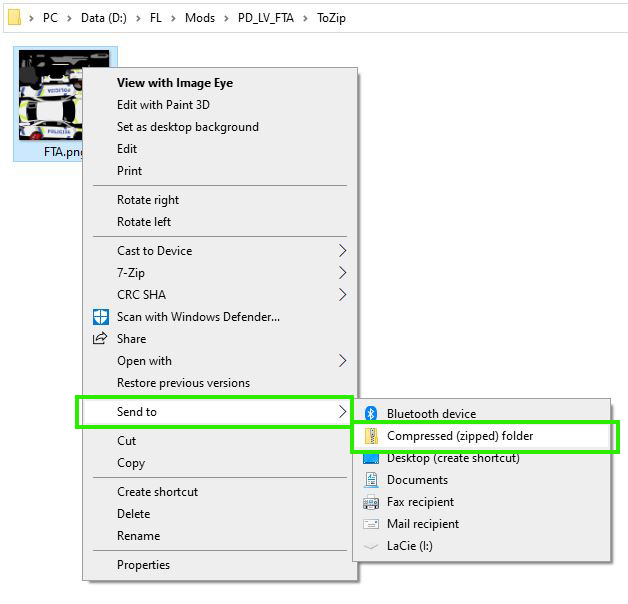The image size is (628, 604).
Task: Open Properties from context menu
Action: coord(143,565)
